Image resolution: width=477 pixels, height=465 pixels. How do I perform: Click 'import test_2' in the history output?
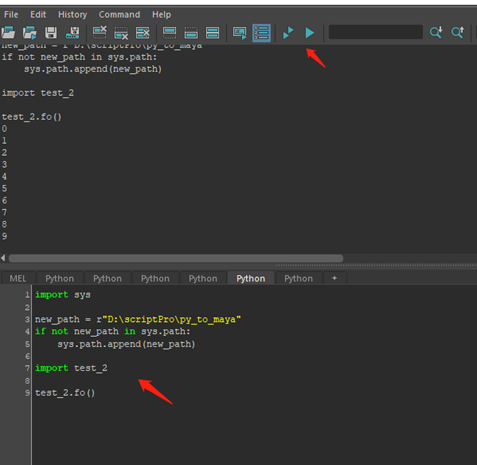[38, 93]
